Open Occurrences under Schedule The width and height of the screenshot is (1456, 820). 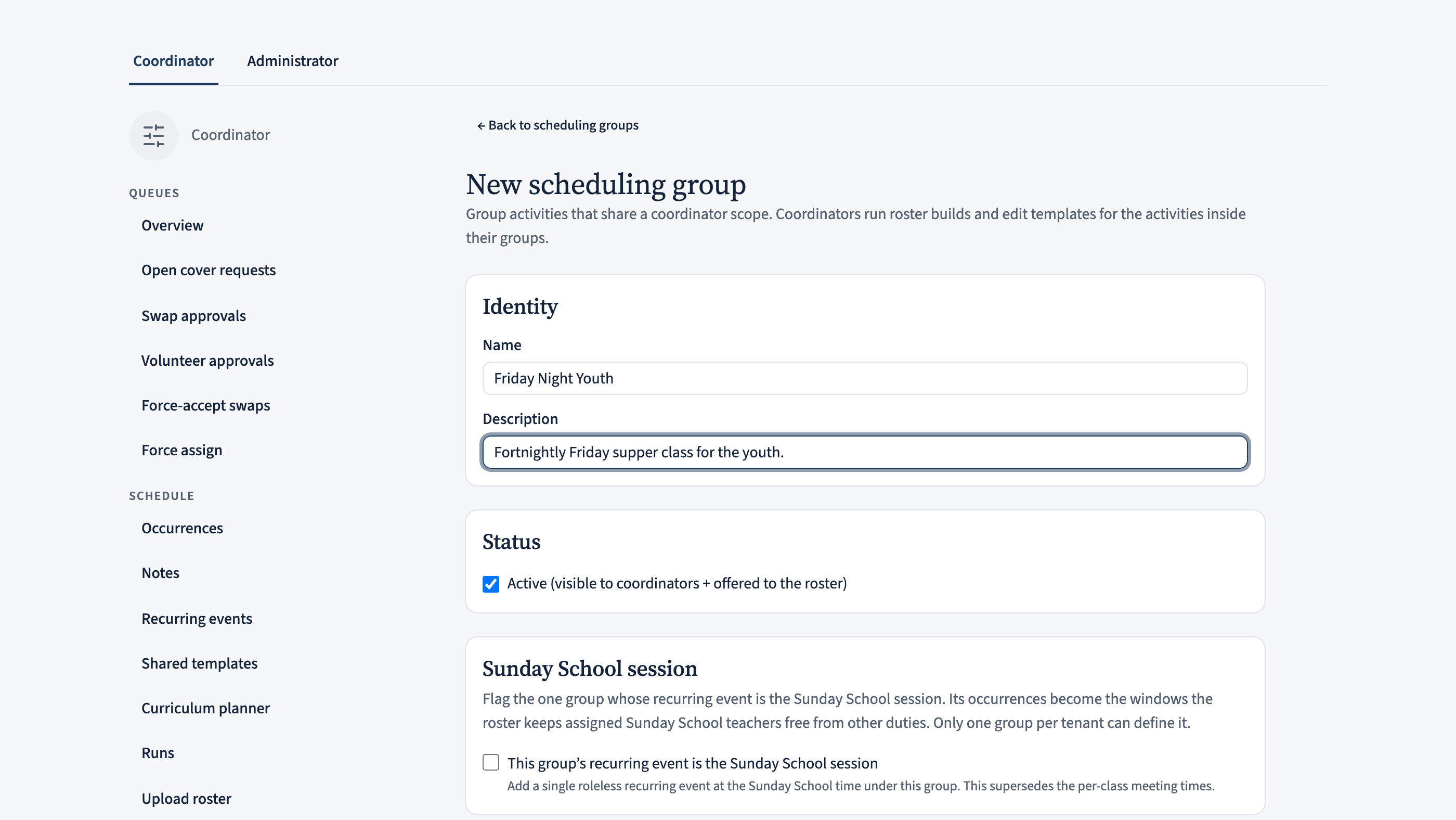182,528
